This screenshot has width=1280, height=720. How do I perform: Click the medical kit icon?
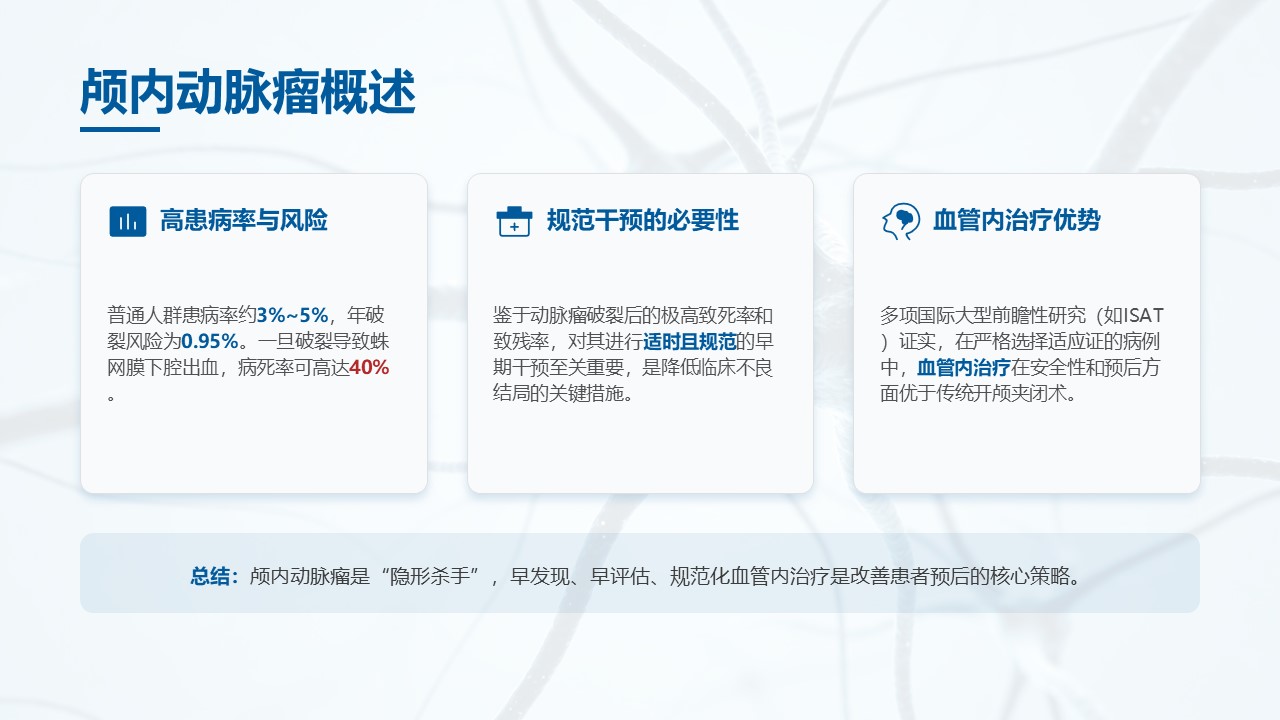(x=514, y=221)
